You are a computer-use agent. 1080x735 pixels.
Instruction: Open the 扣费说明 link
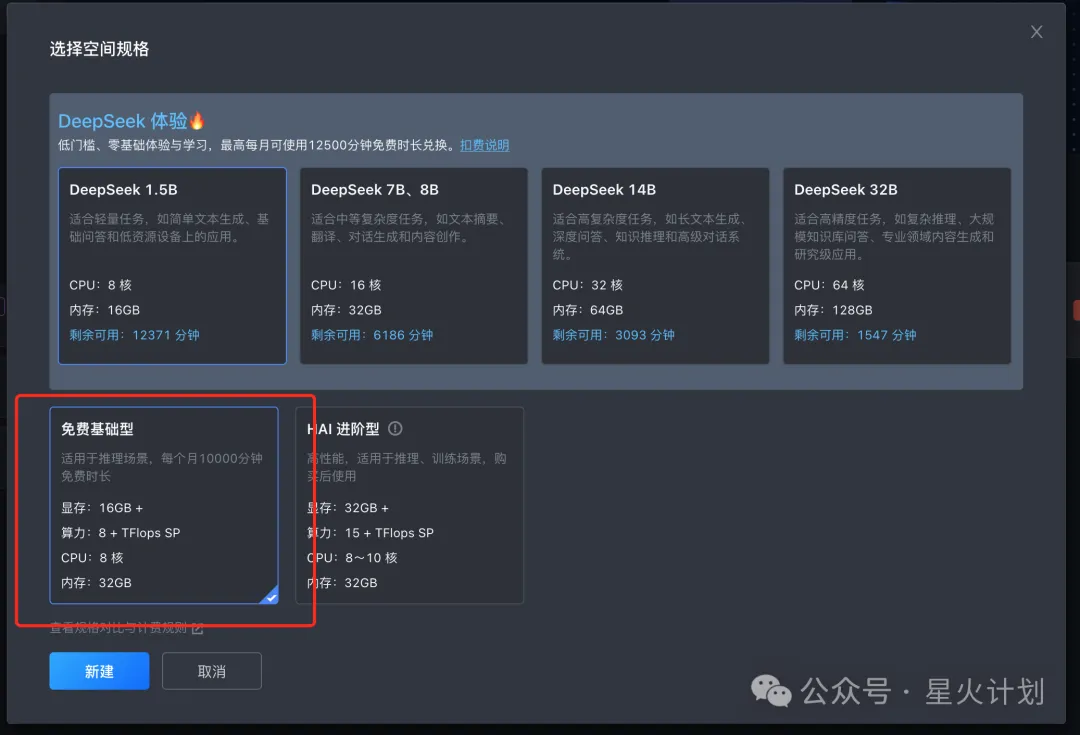tap(484, 145)
